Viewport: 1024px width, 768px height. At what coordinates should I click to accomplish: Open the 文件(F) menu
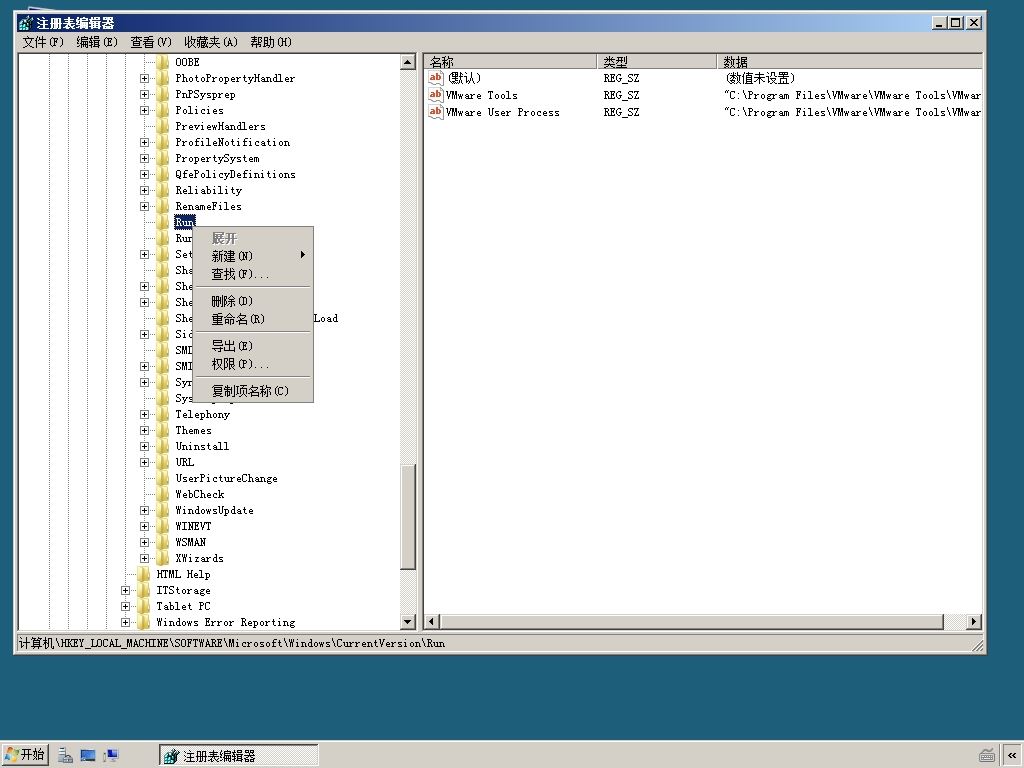pos(43,42)
